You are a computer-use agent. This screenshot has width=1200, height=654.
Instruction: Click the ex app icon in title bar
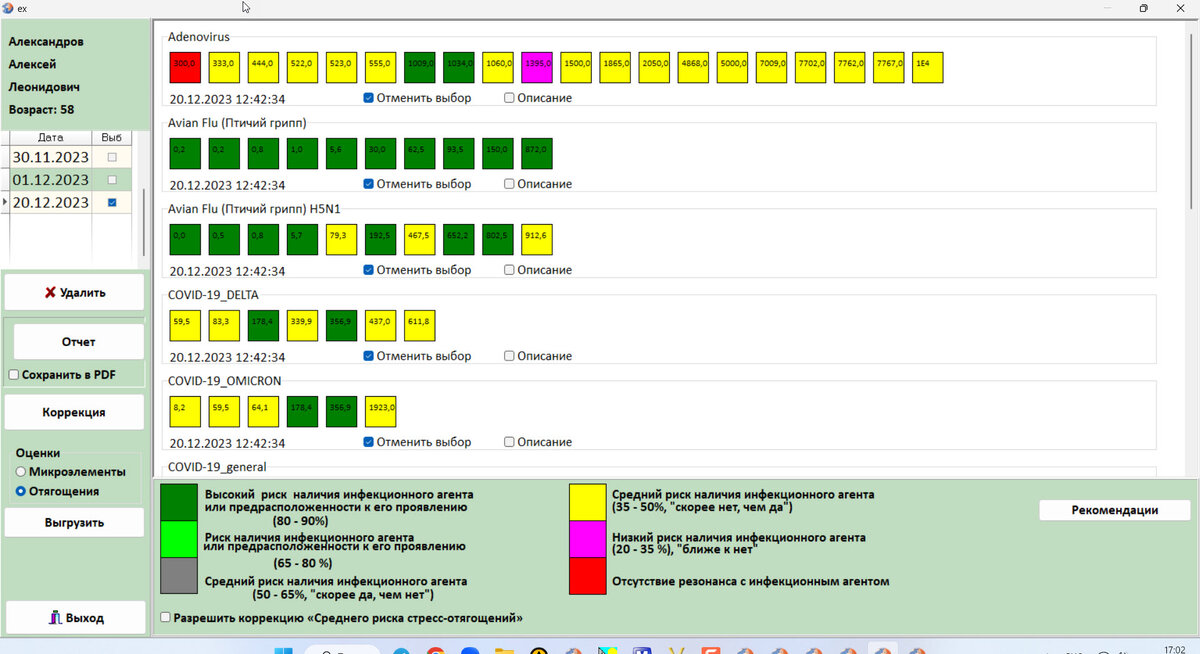[x=8, y=7]
